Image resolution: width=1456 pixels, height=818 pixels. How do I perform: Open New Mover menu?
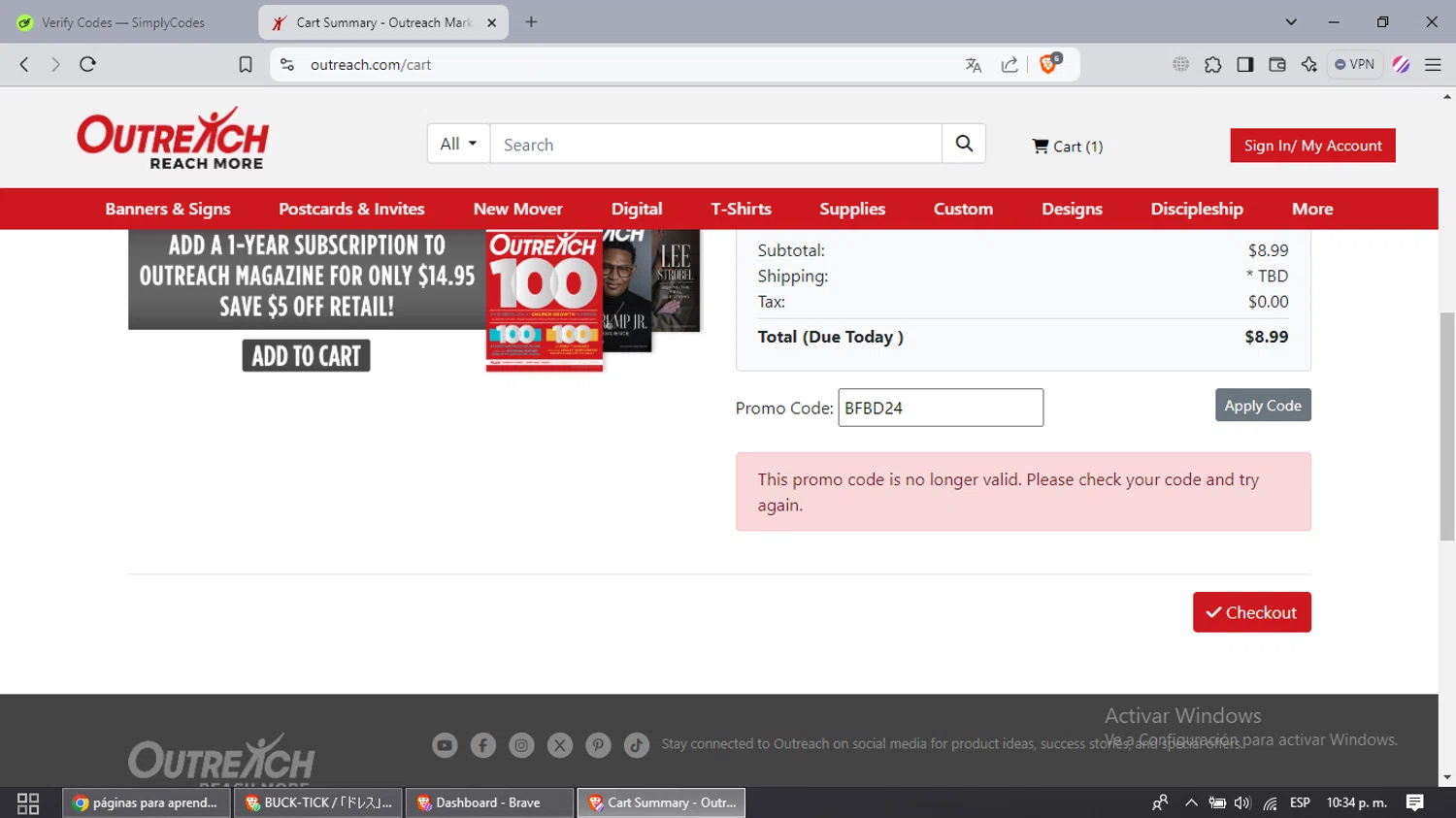[x=517, y=209]
